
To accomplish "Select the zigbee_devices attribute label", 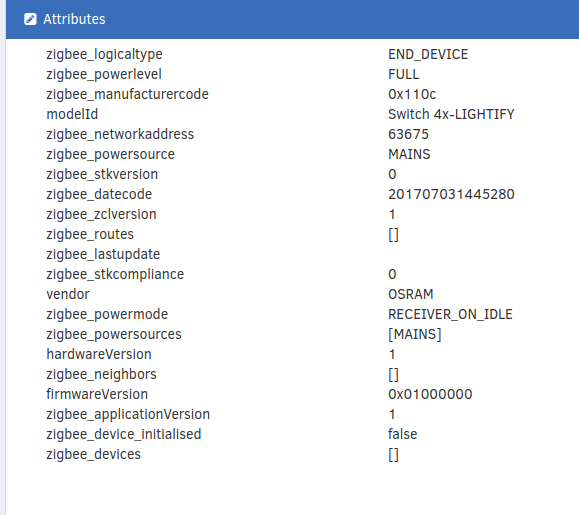I will (93, 454).
